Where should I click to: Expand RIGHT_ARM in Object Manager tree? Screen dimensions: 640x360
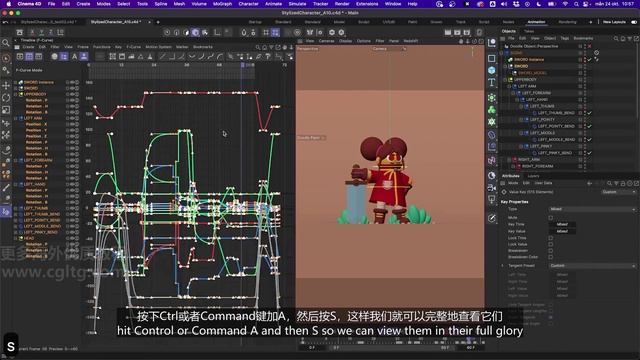(509, 160)
